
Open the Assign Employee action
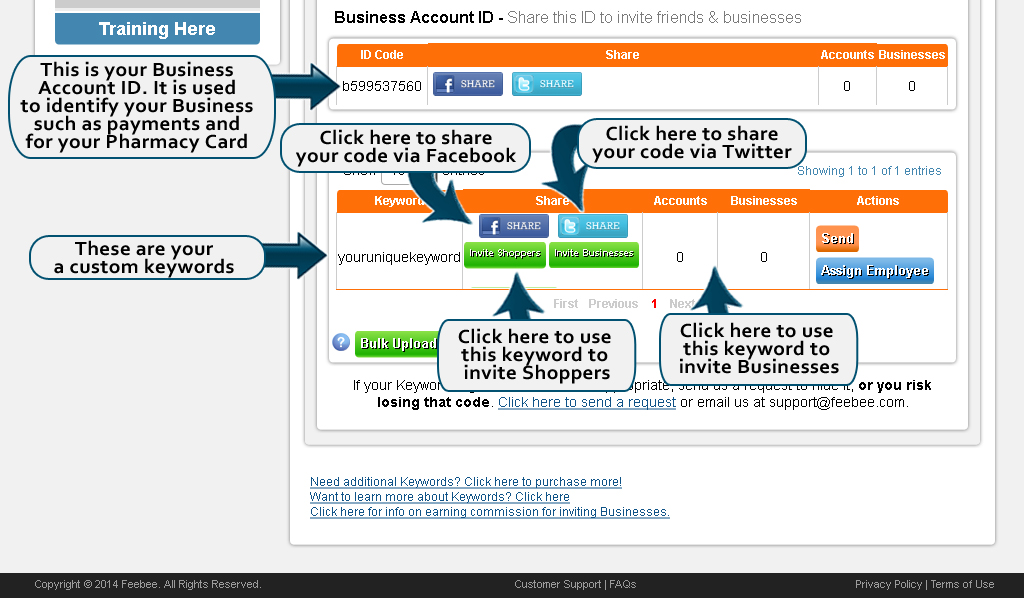[x=874, y=271]
